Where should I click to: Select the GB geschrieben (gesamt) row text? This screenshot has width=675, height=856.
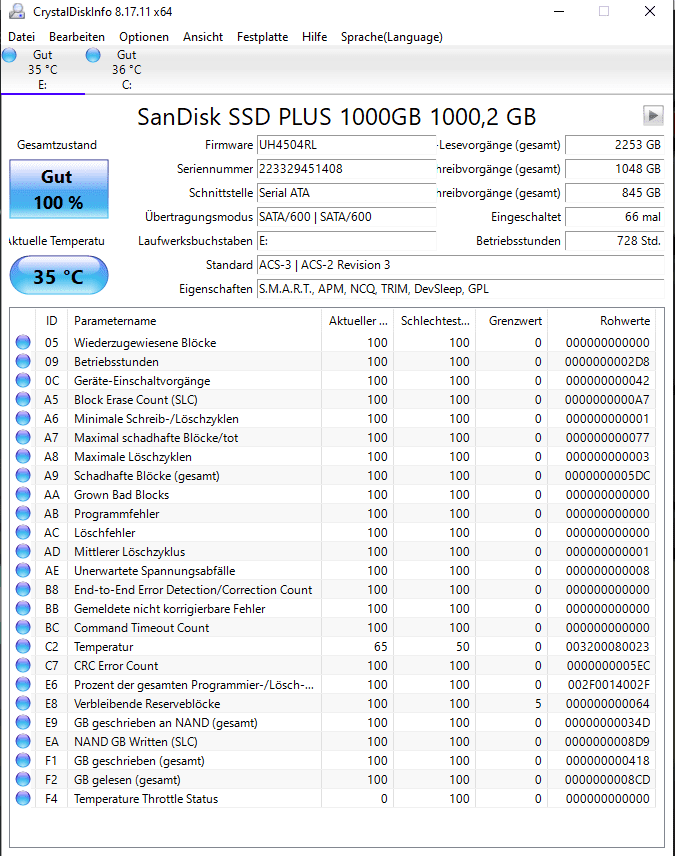[x=139, y=760]
